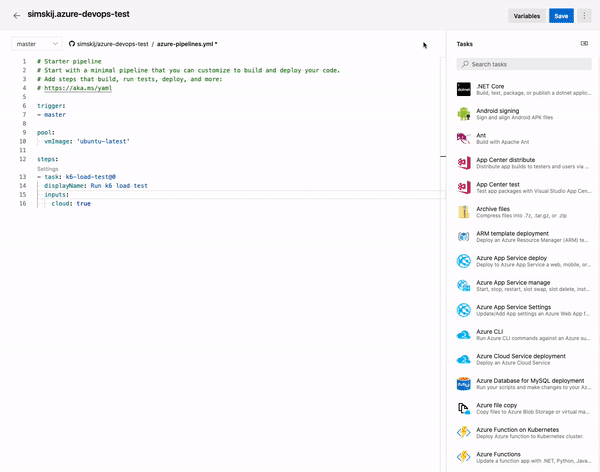
Task: Select the Android signing task icon
Action: point(464,114)
